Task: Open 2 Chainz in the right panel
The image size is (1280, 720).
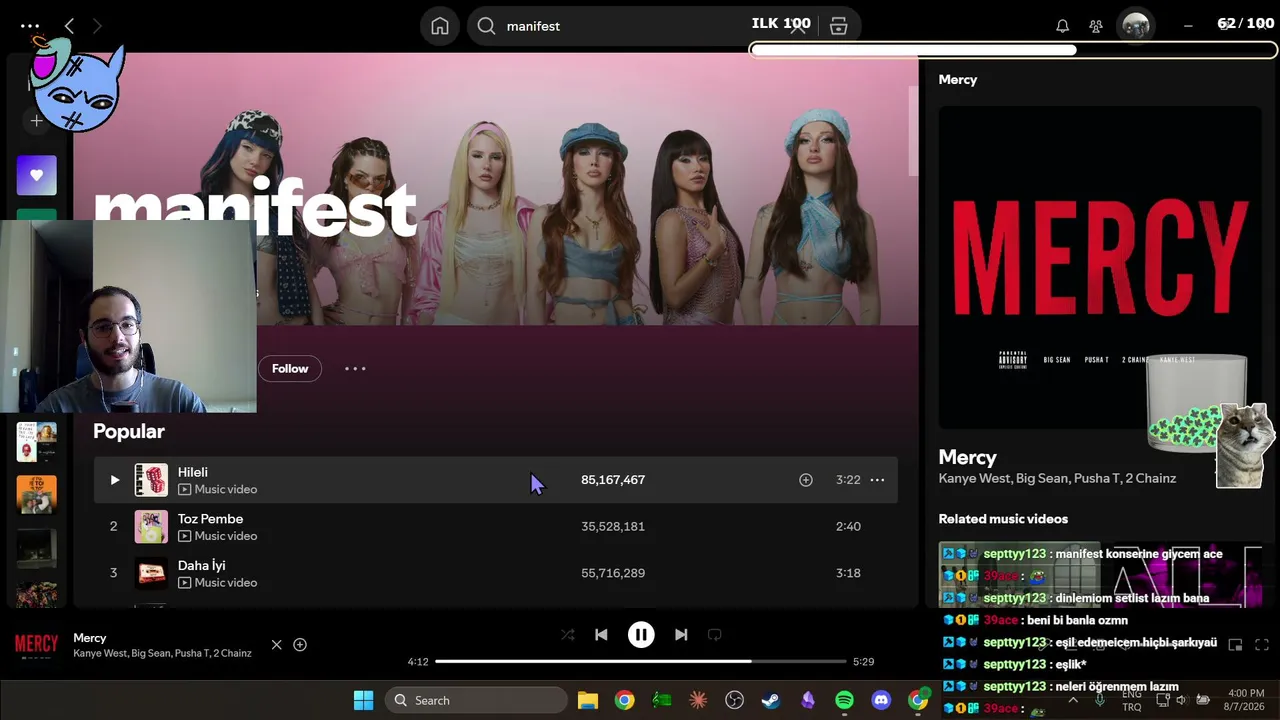Action: click(x=1150, y=478)
